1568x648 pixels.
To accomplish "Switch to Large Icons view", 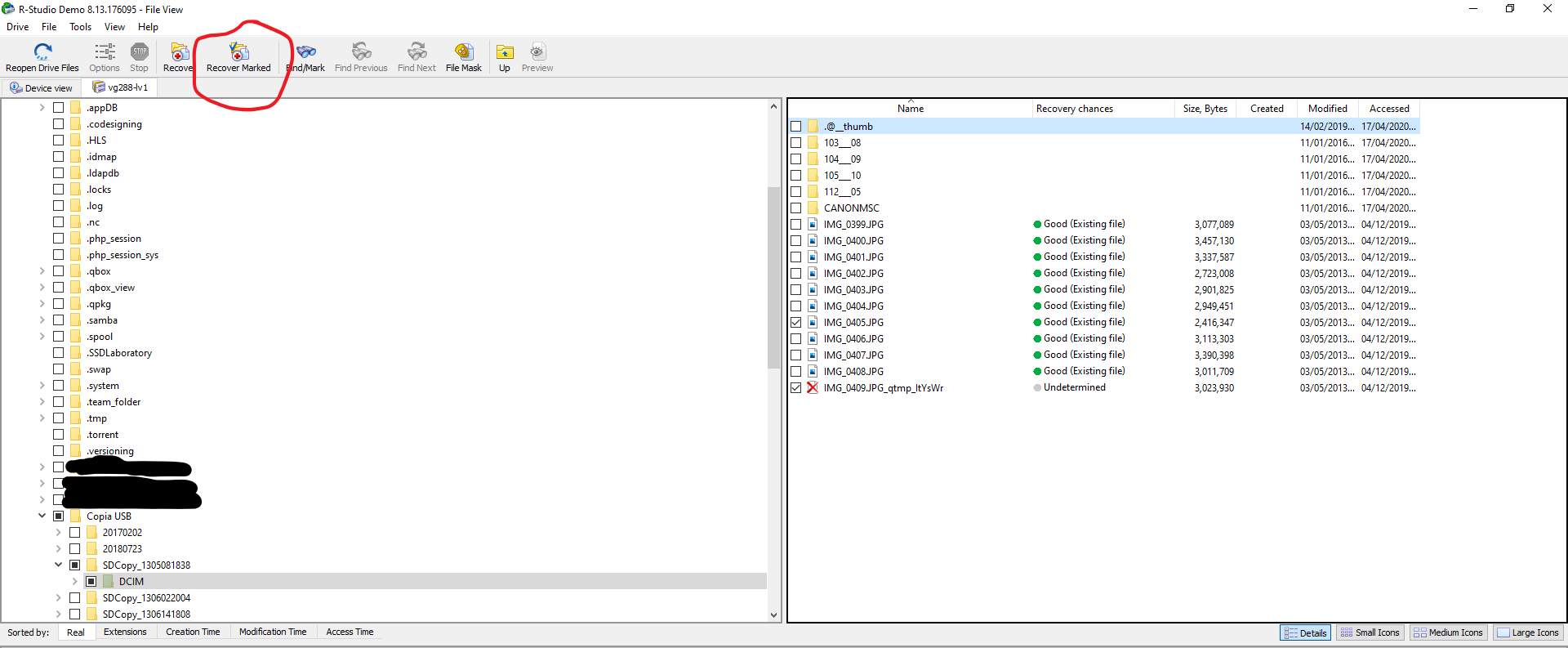I will click(1527, 632).
